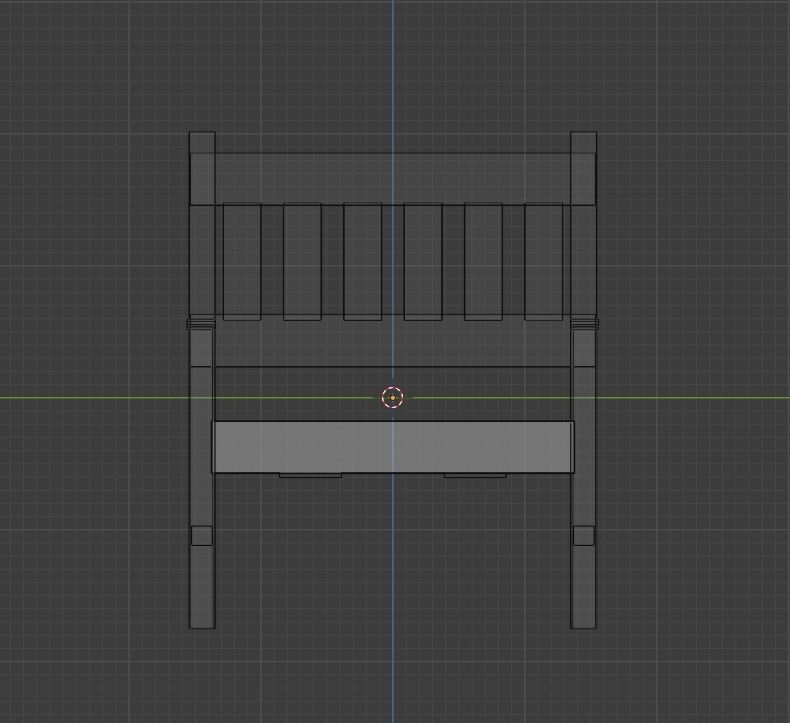Select the small square block on right leg

[583, 536]
